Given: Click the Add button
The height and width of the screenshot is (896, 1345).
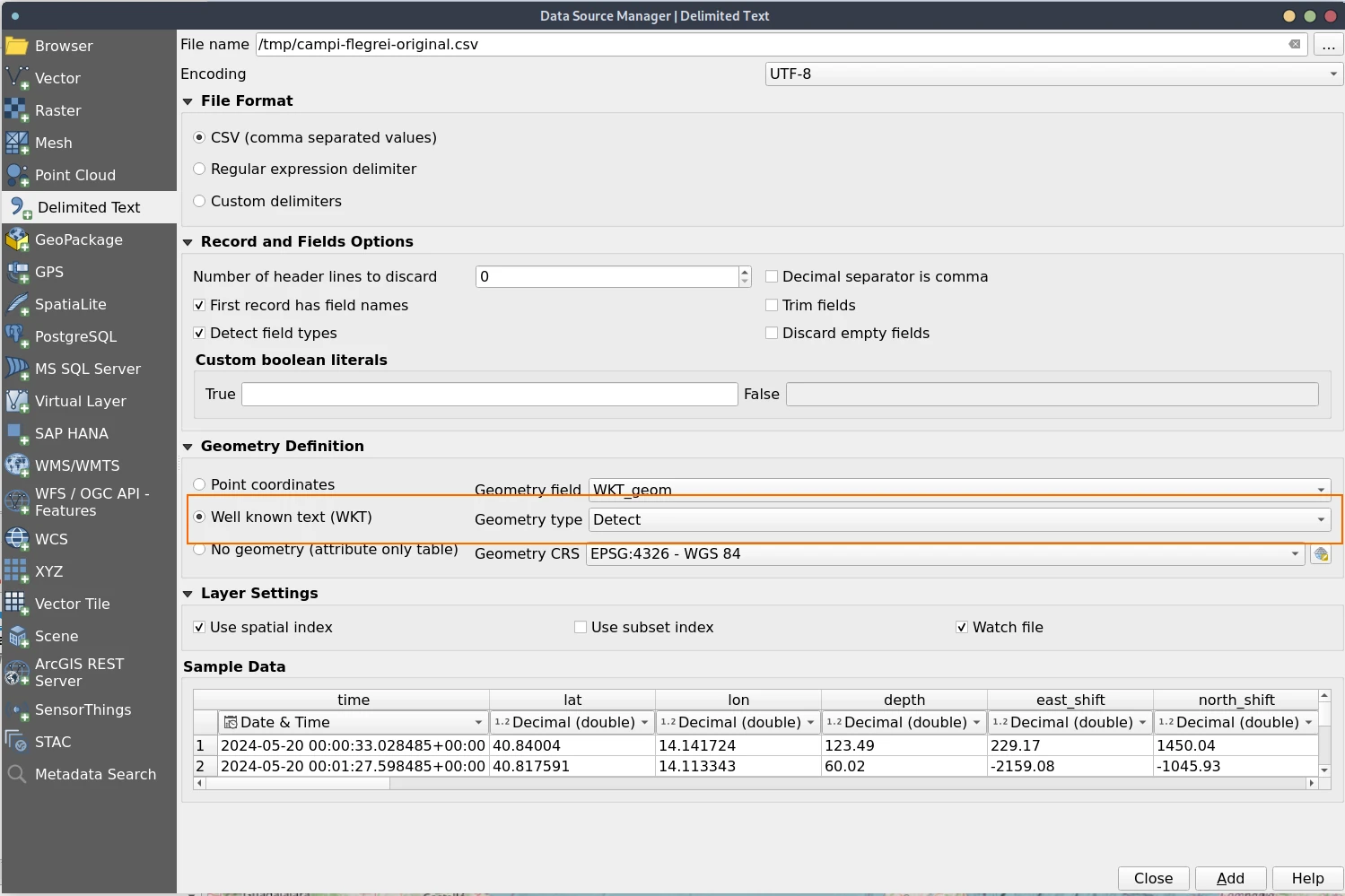Looking at the screenshot, I should [x=1230, y=878].
